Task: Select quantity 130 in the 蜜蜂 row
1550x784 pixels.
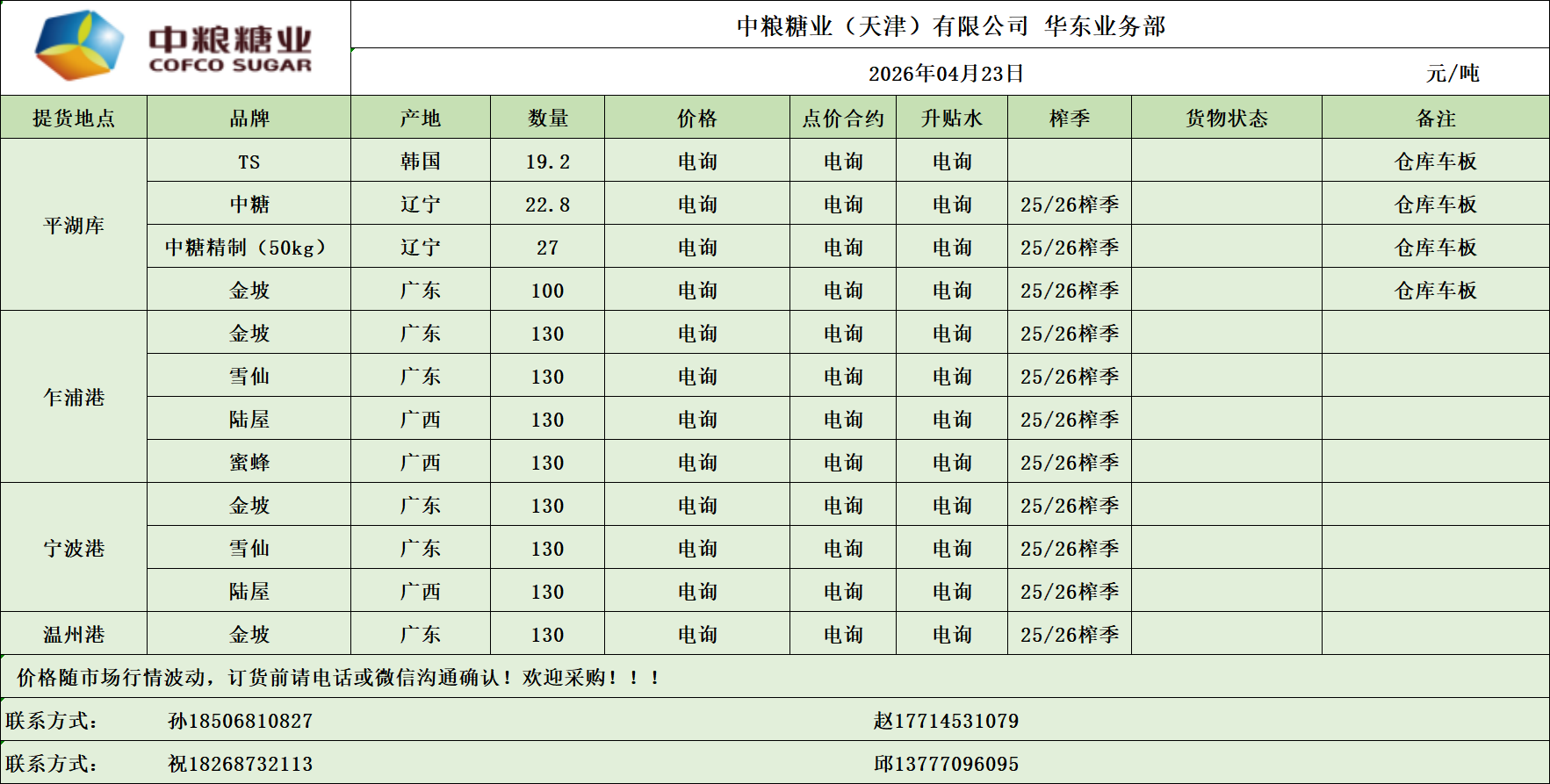Action: coord(548,463)
